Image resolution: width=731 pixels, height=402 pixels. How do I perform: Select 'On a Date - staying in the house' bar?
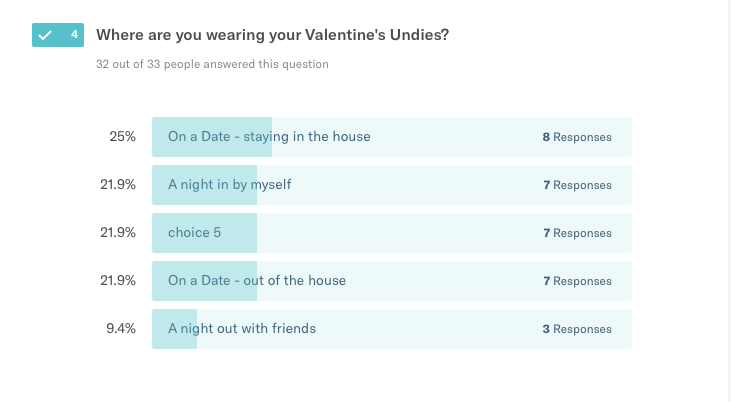point(392,137)
